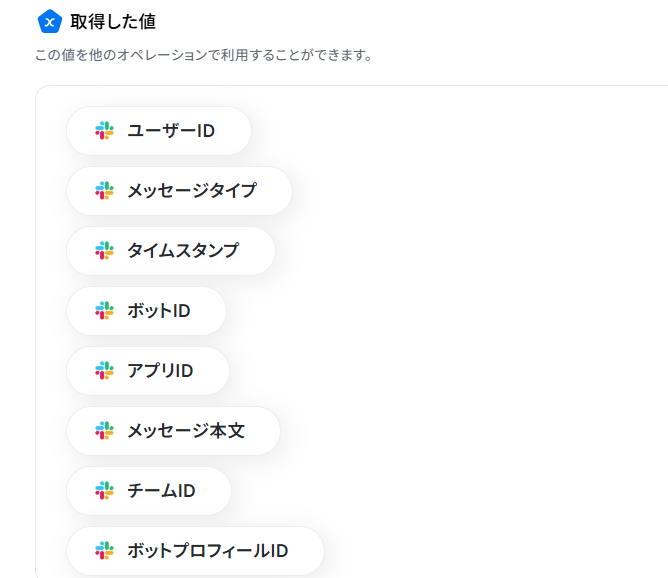Screen dimensions: 668x578
Task: Select the ボットプロフィールID value chip
Action: [x=195, y=551]
